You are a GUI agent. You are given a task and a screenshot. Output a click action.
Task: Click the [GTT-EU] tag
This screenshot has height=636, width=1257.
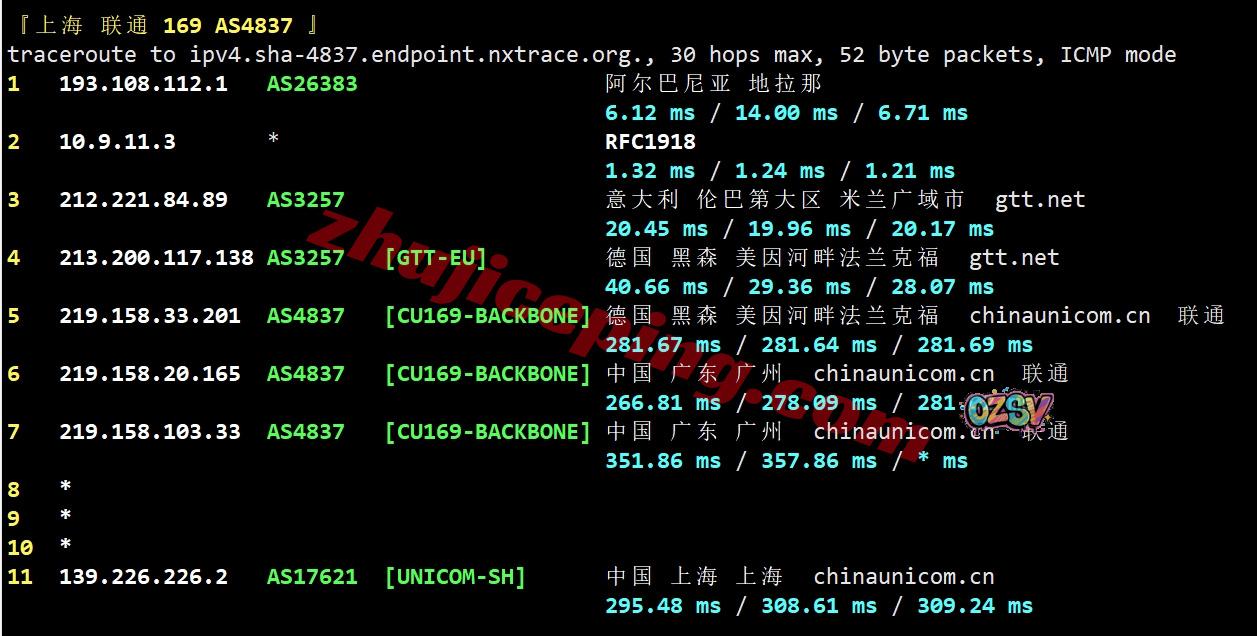tap(436, 258)
